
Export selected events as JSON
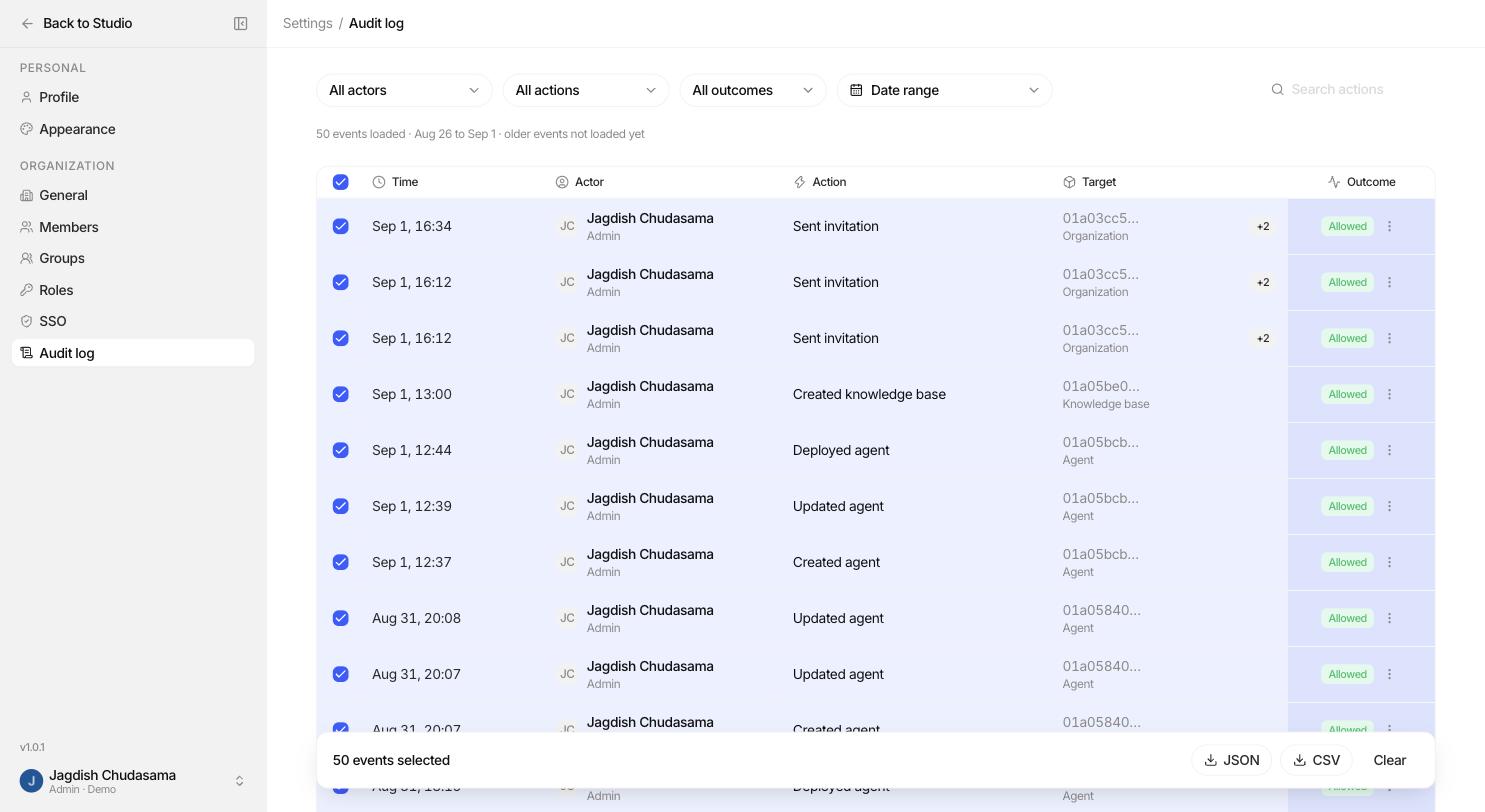click(1232, 760)
